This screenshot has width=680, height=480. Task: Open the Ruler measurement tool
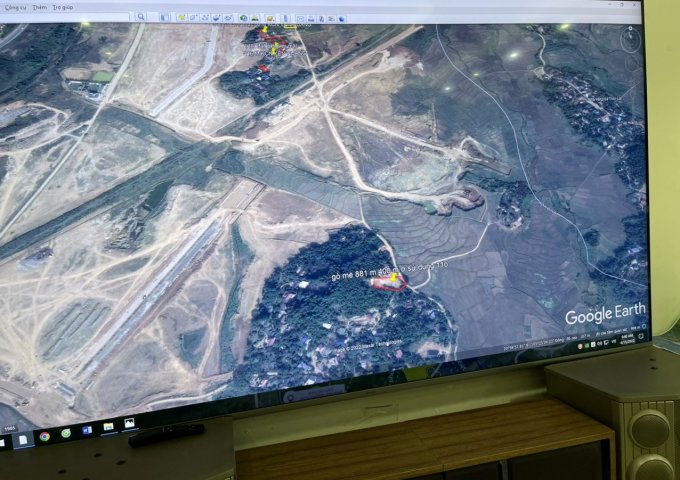point(285,18)
